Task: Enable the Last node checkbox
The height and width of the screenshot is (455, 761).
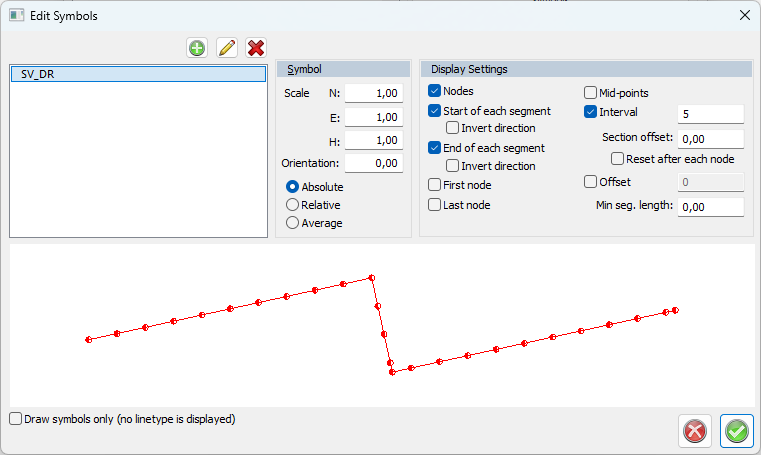Action: click(x=435, y=205)
